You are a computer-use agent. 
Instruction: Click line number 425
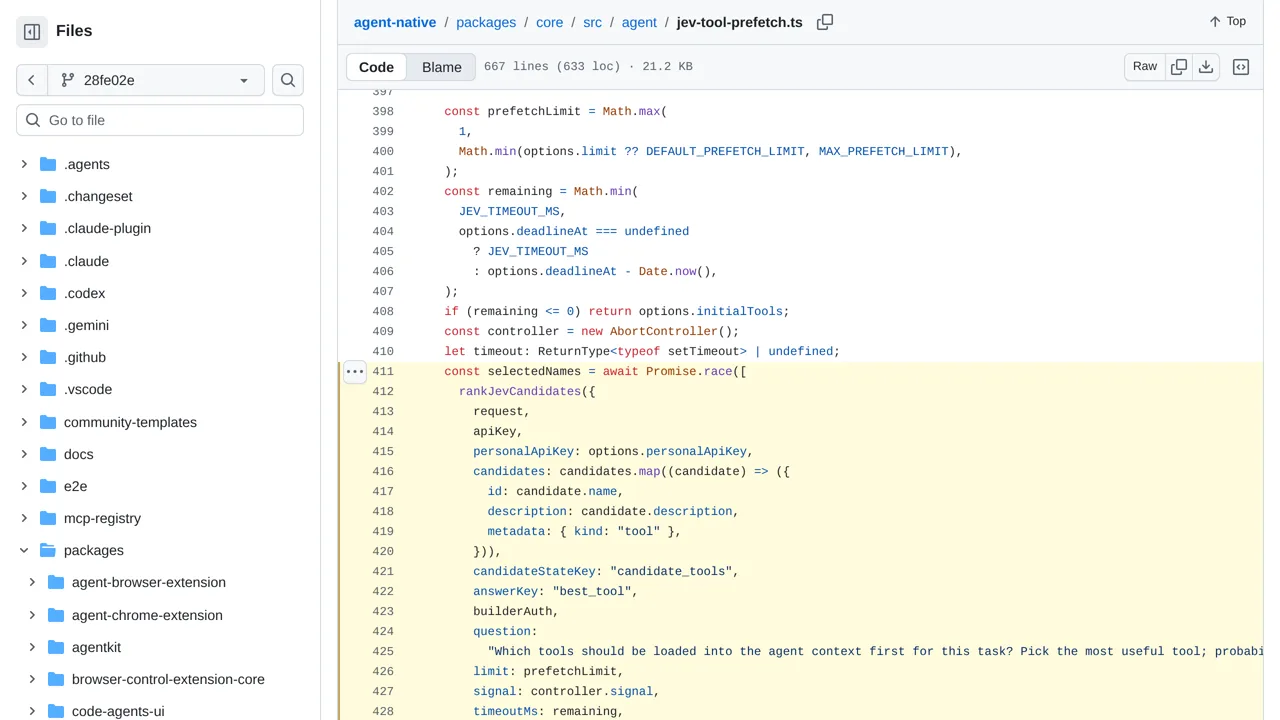coord(383,652)
